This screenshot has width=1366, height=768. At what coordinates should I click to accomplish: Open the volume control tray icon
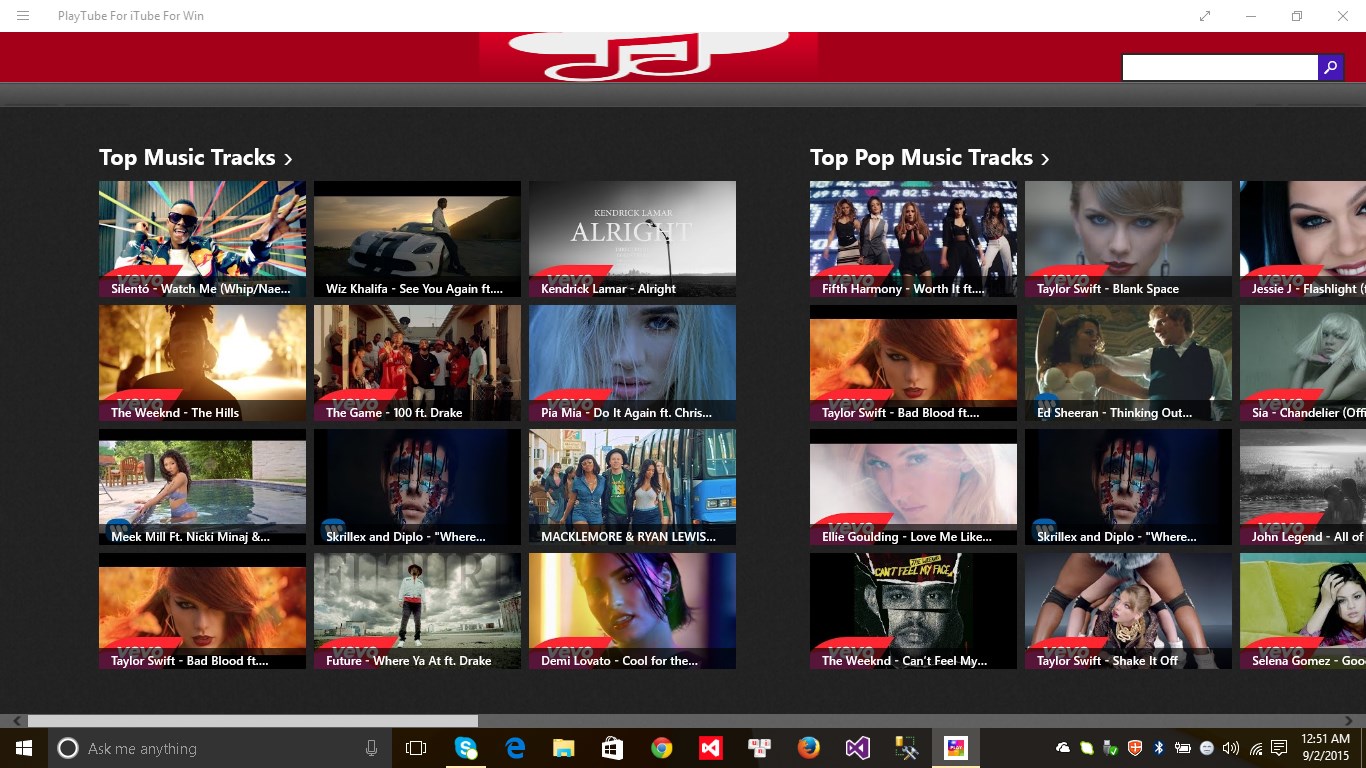pyautogui.click(x=1231, y=748)
